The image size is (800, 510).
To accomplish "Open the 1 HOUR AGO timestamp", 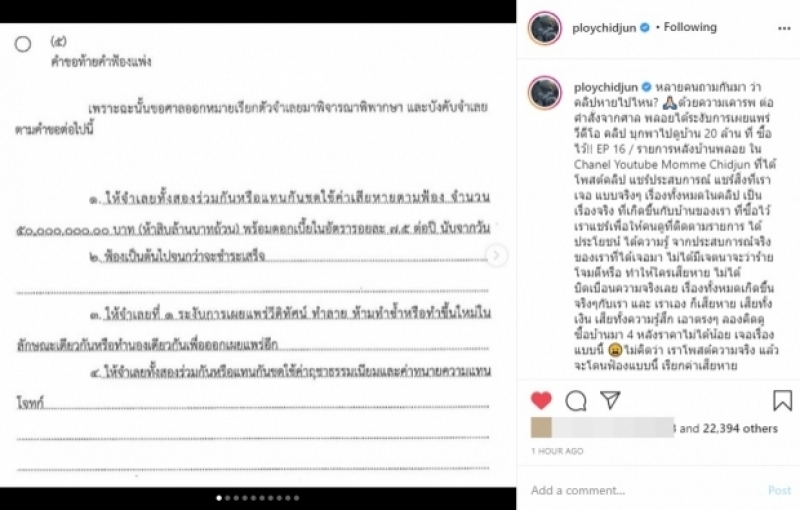I will click(x=557, y=451).
